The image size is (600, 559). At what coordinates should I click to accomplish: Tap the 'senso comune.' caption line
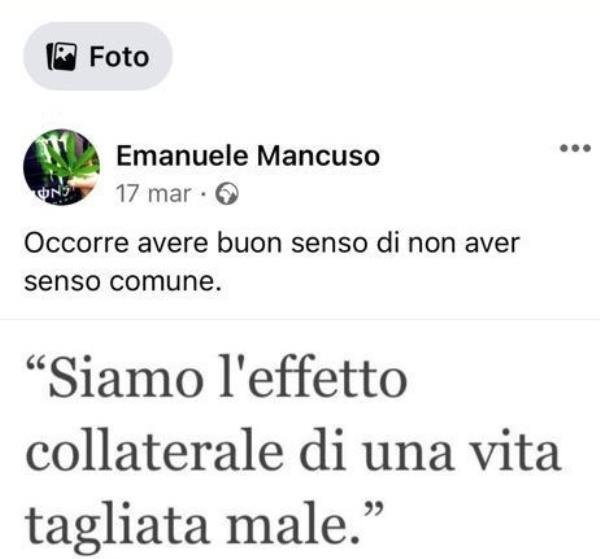pos(123,282)
